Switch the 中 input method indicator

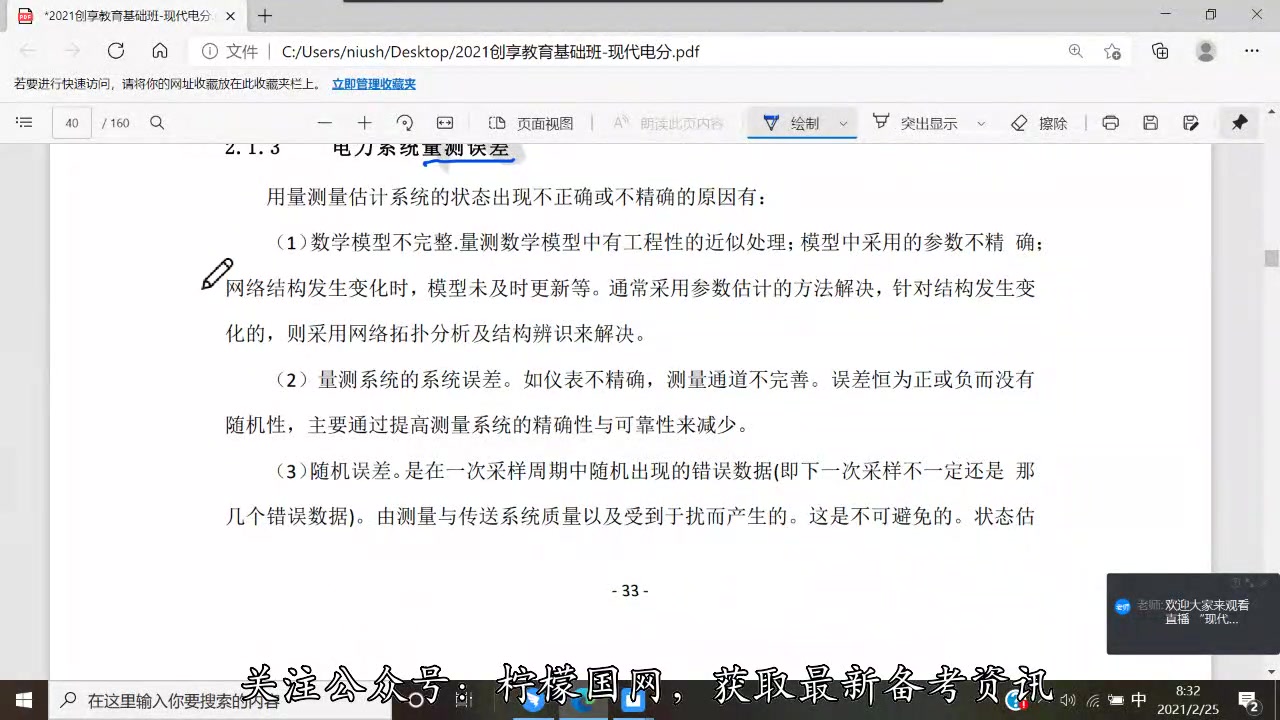pyautogui.click(x=1139, y=700)
